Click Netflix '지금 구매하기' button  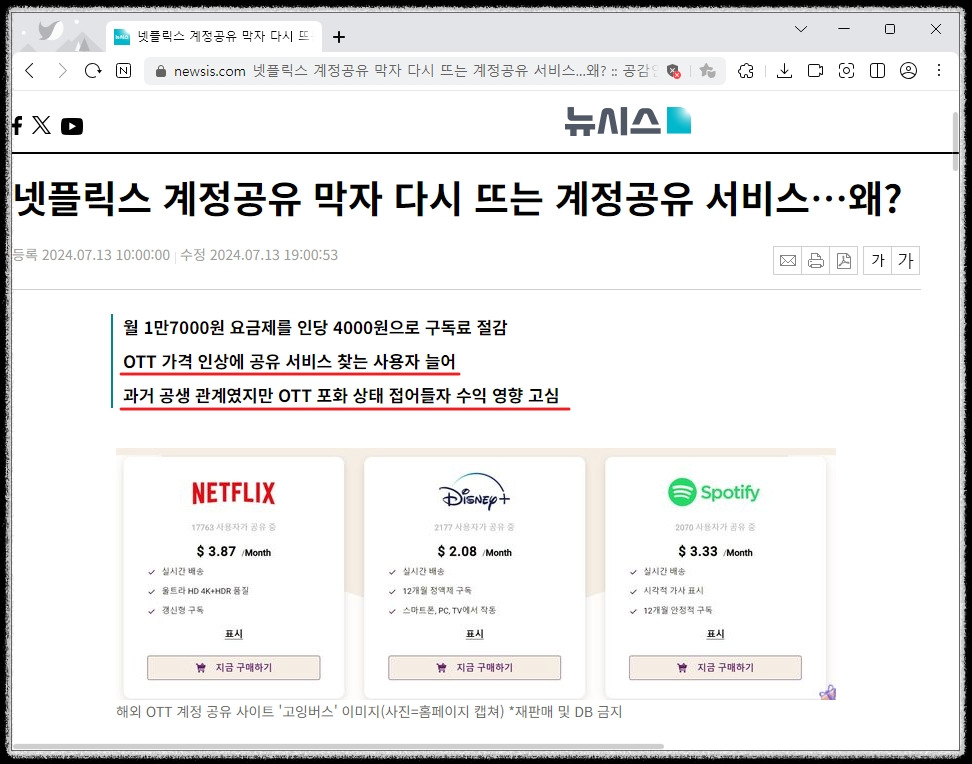tap(234, 667)
